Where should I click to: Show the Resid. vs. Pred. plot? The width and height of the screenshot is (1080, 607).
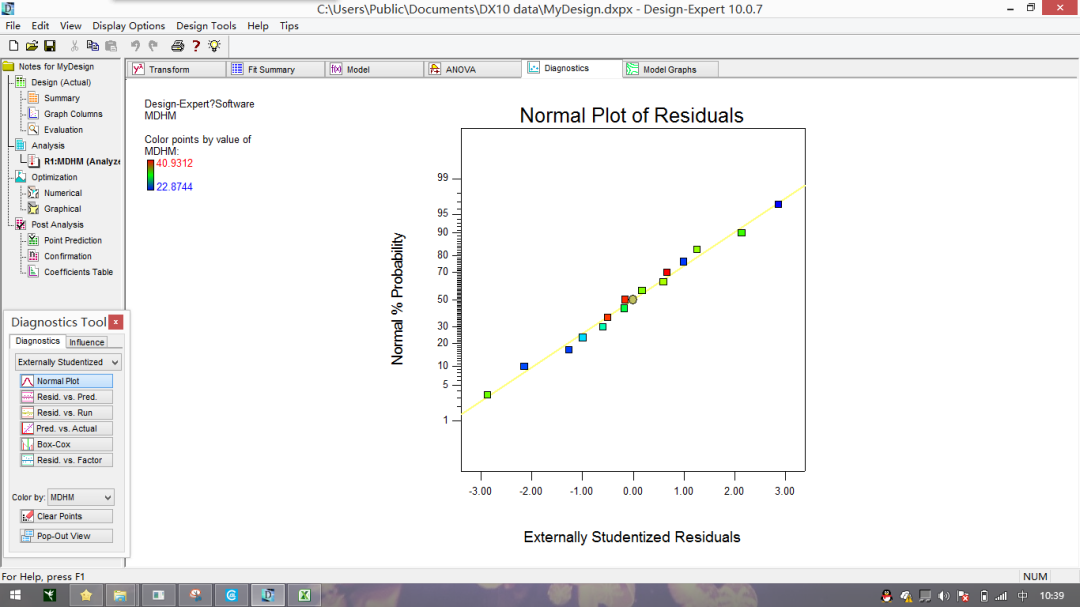point(66,397)
